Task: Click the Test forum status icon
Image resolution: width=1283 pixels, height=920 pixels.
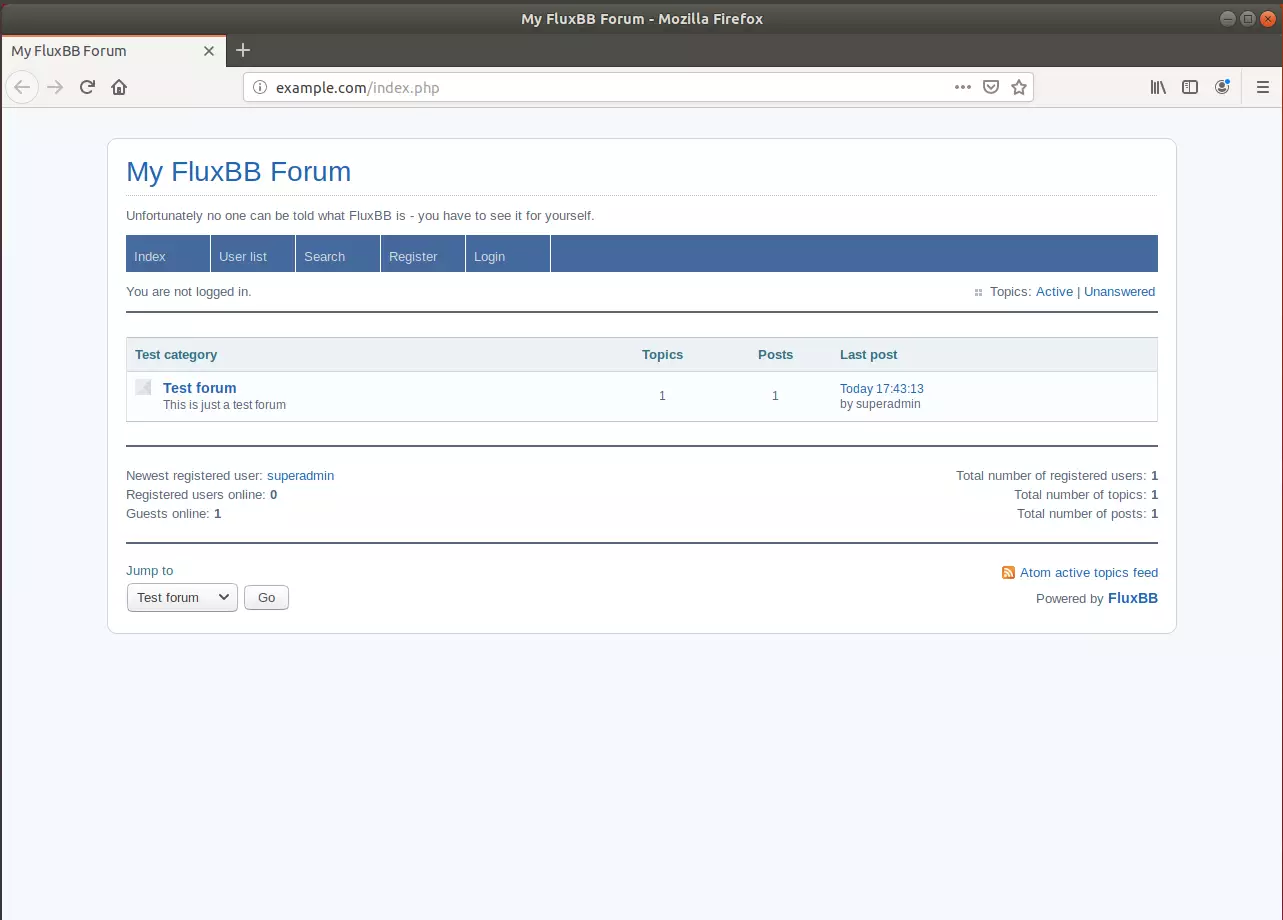Action: pyautogui.click(x=143, y=387)
